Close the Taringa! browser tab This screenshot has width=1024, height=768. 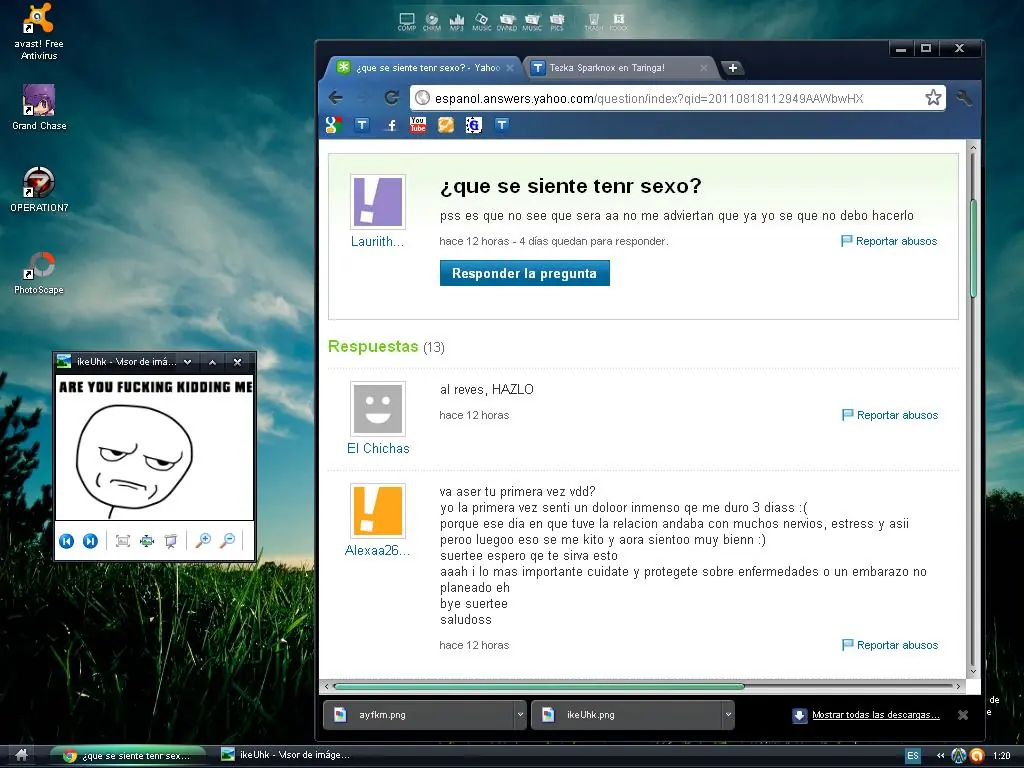[x=703, y=68]
